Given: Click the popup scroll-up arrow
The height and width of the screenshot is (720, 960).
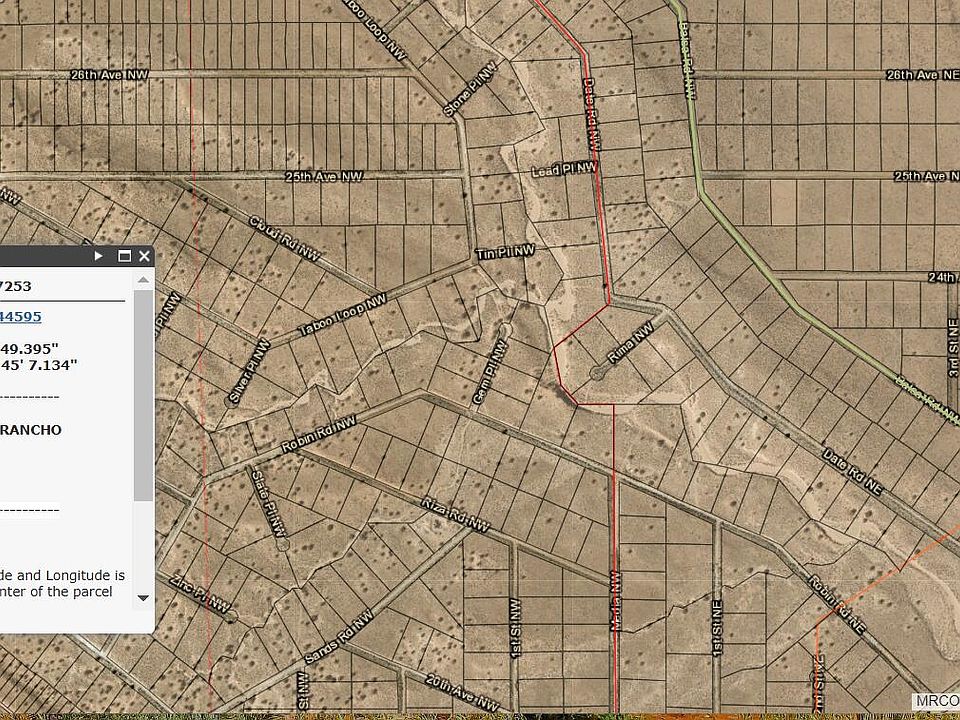Looking at the screenshot, I should (x=143, y=280).
